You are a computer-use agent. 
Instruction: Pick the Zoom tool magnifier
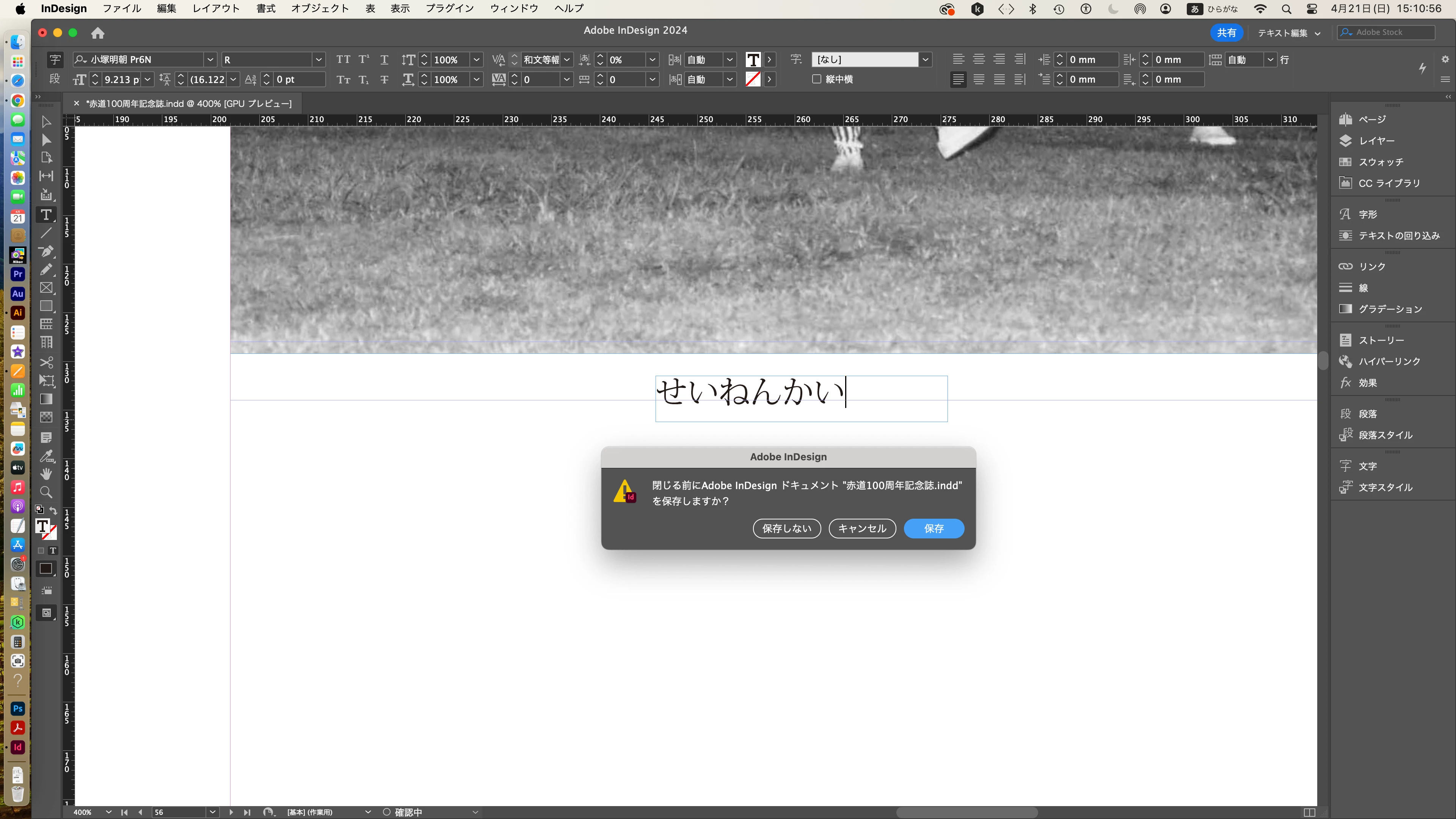[46, 492]
